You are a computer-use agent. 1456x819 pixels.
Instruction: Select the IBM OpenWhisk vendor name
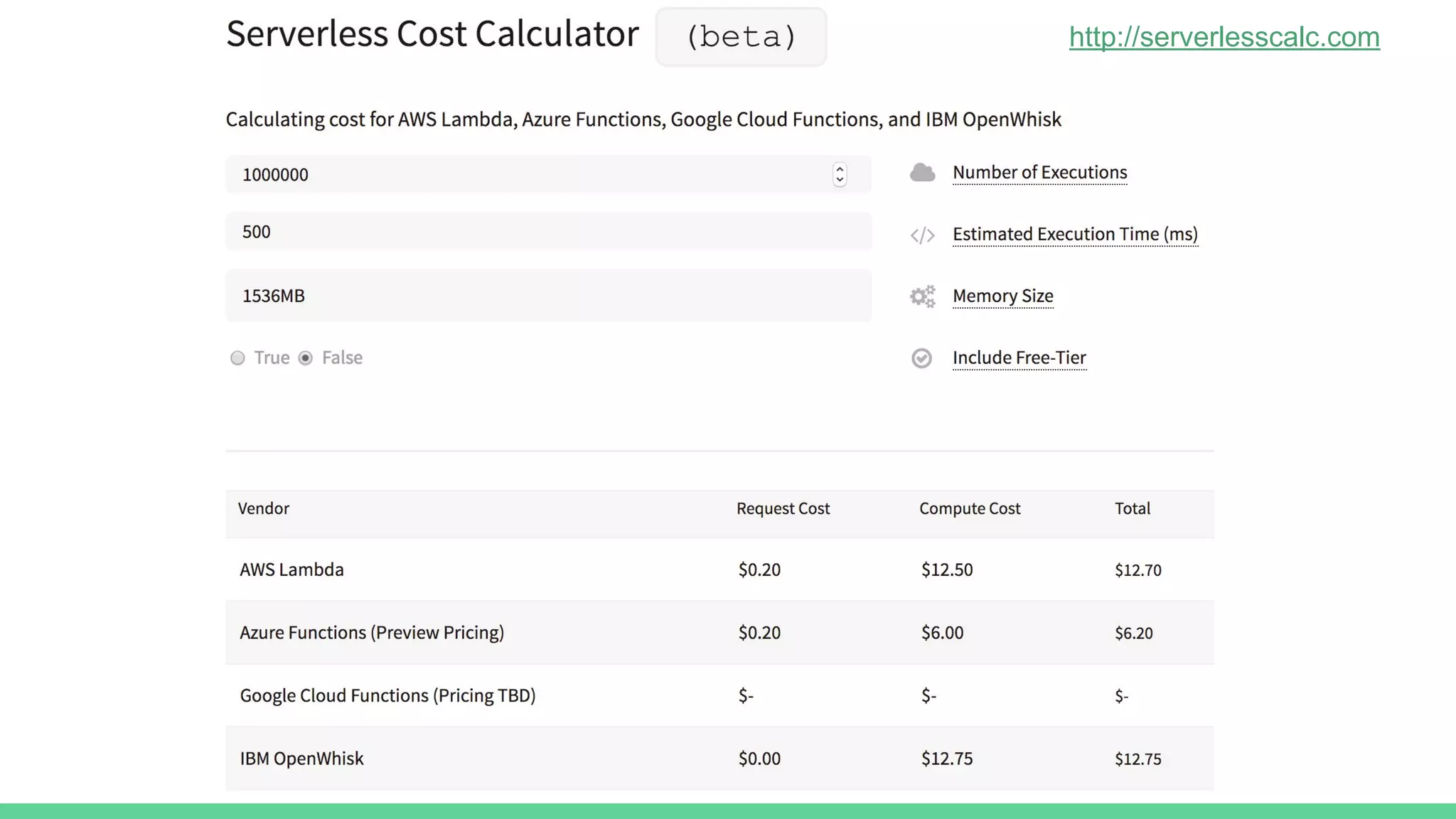coord(301,759)
